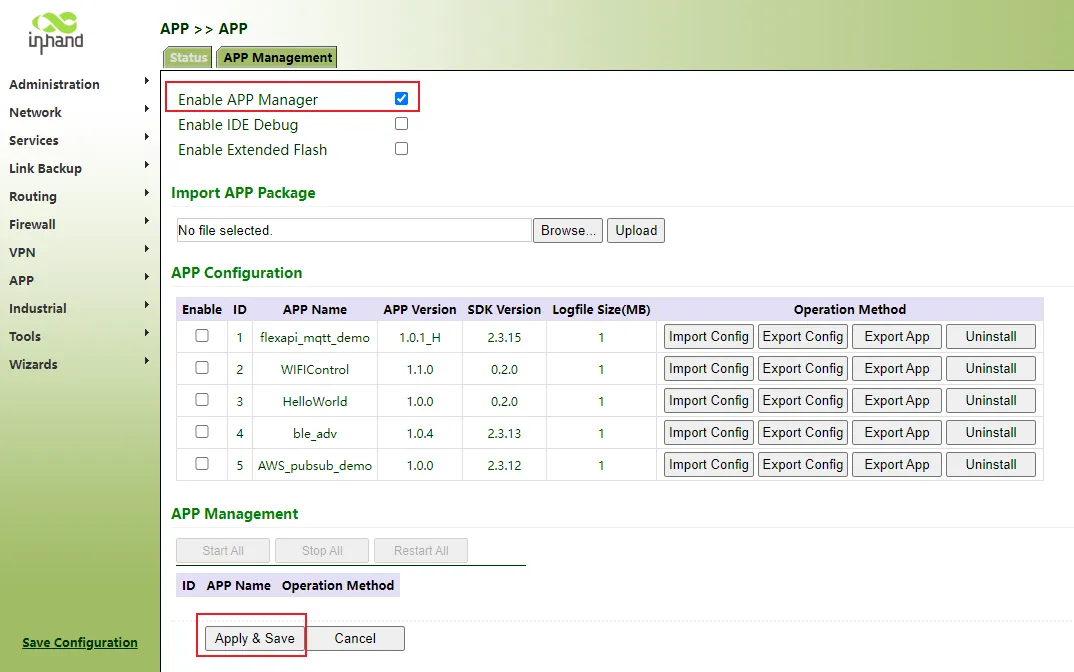The height and width of the screenshot is (672, 1074).
Task: Enable the flexapi_mqtt_demo app checkbox
Action: point(201,336)
